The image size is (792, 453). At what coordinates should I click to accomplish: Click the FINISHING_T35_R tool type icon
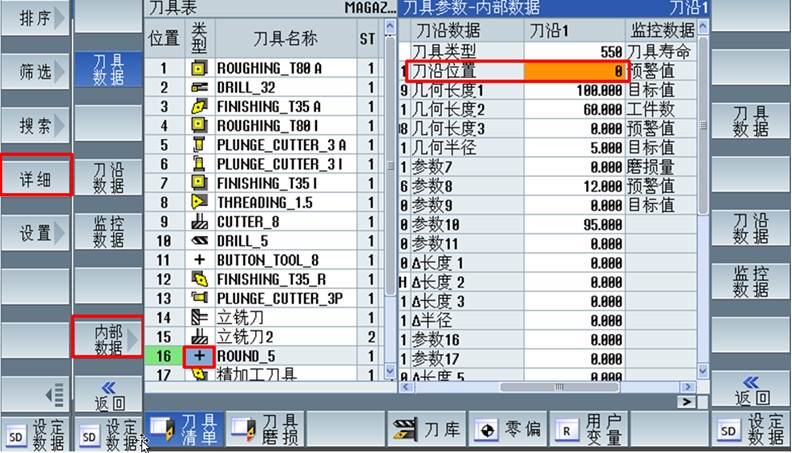(200, 279)
